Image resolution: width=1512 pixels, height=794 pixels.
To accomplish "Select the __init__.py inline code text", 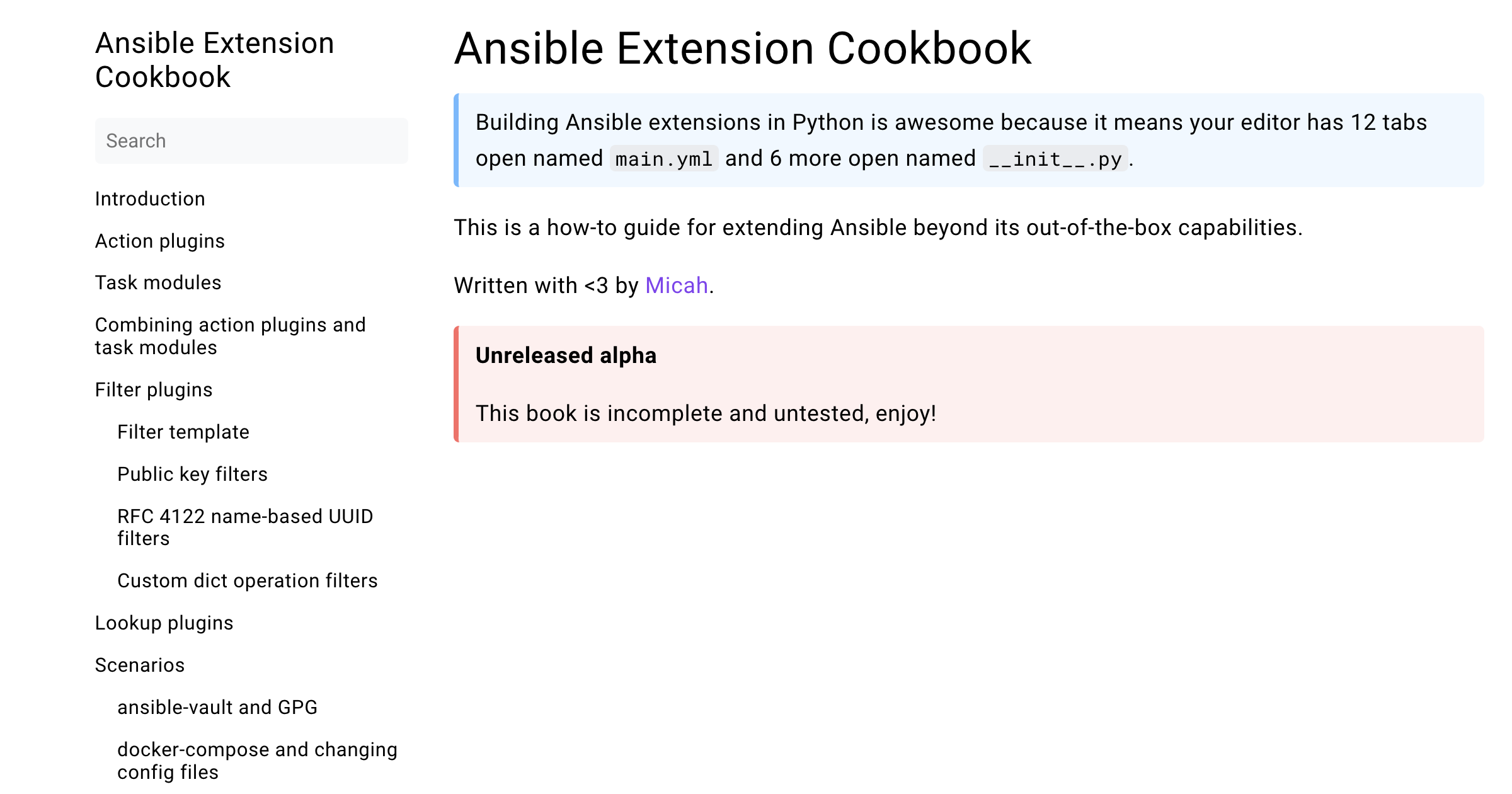I will [1055, 159].
